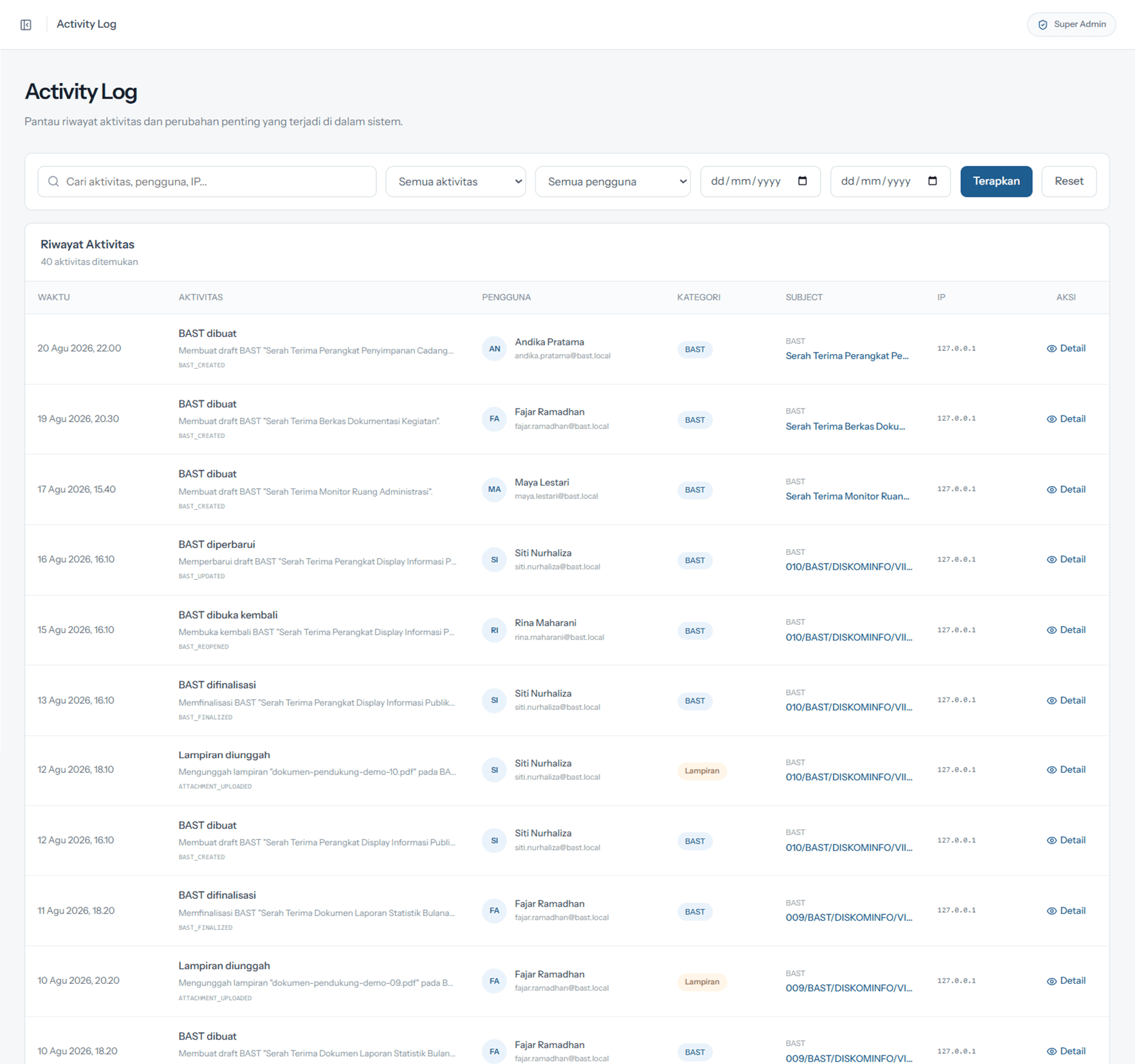Open subject link Serah Terima Berkas Doku...

(x=845, y=426)
